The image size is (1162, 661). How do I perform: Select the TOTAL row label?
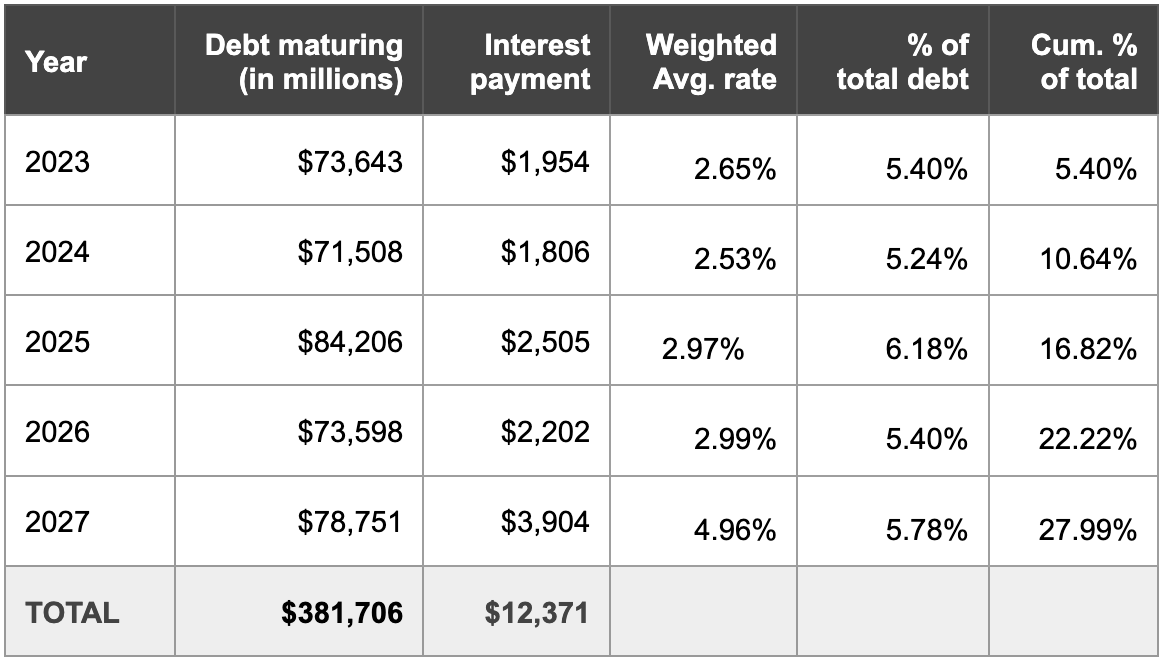point(72,613)
